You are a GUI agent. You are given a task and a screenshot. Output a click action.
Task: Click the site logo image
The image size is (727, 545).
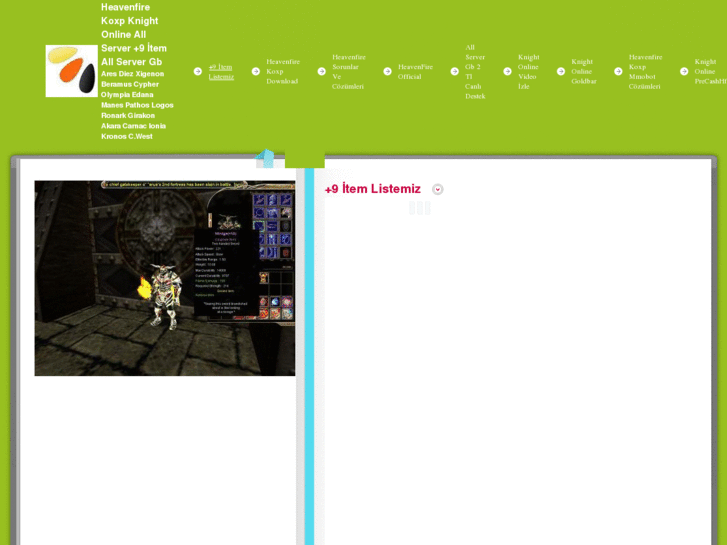tap(71, 71)
